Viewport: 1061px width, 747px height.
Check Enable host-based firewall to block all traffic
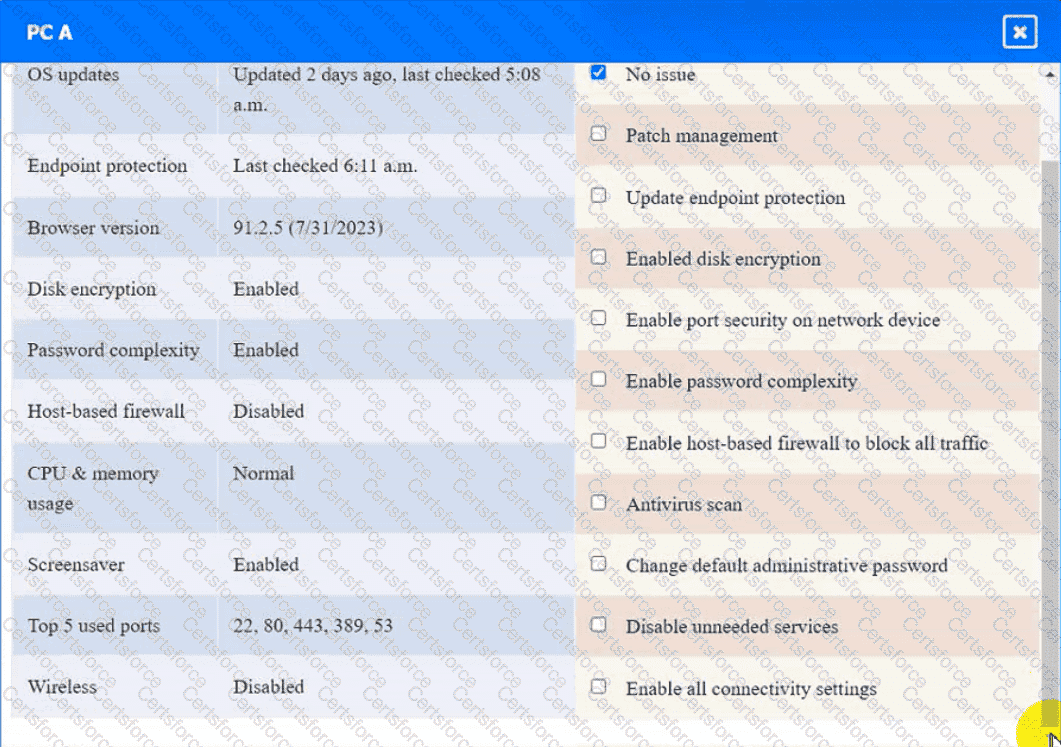[598, 441]
